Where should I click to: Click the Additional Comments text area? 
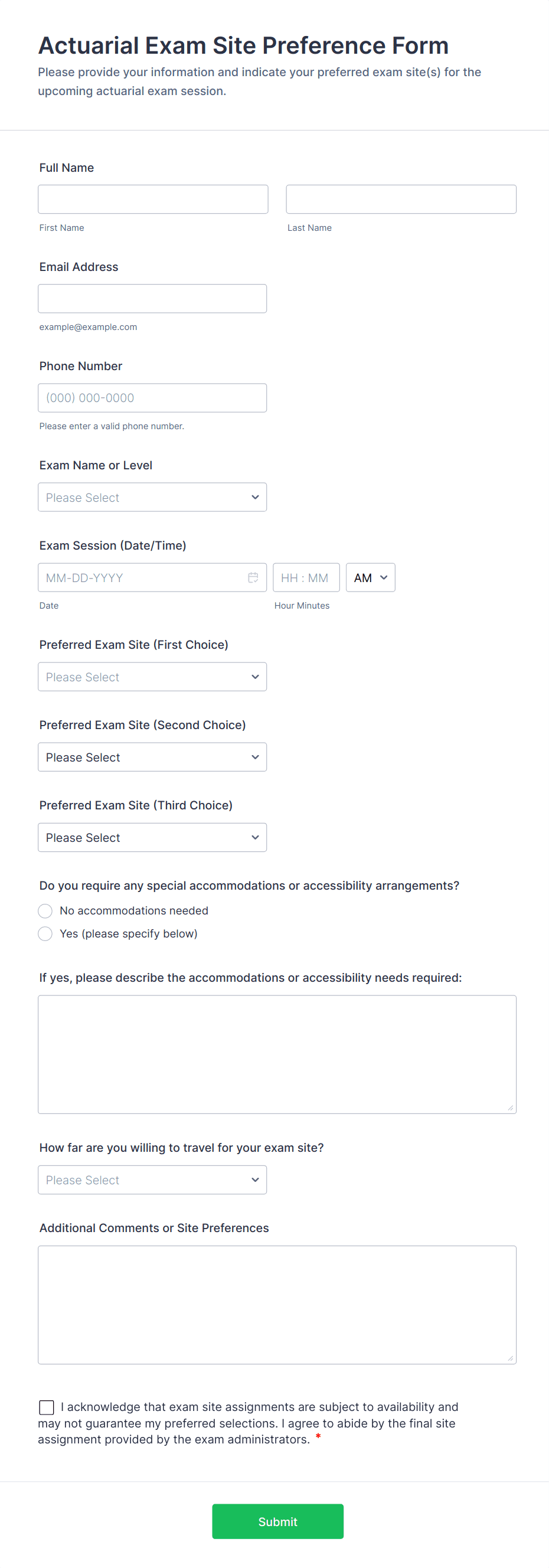(x=277, y=1305)
